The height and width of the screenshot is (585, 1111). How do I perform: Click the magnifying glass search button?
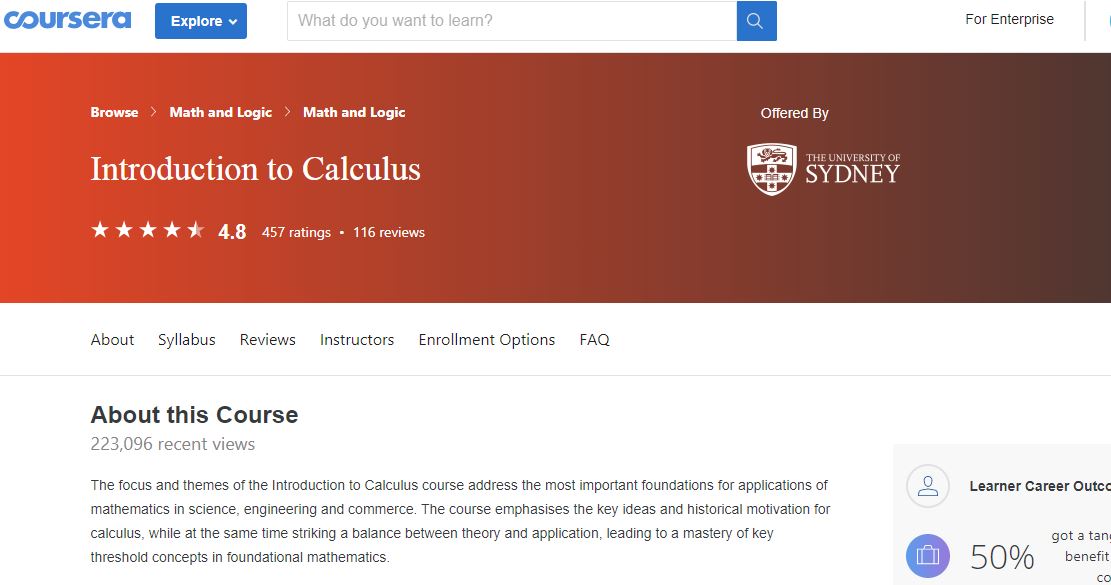point(756,21)
